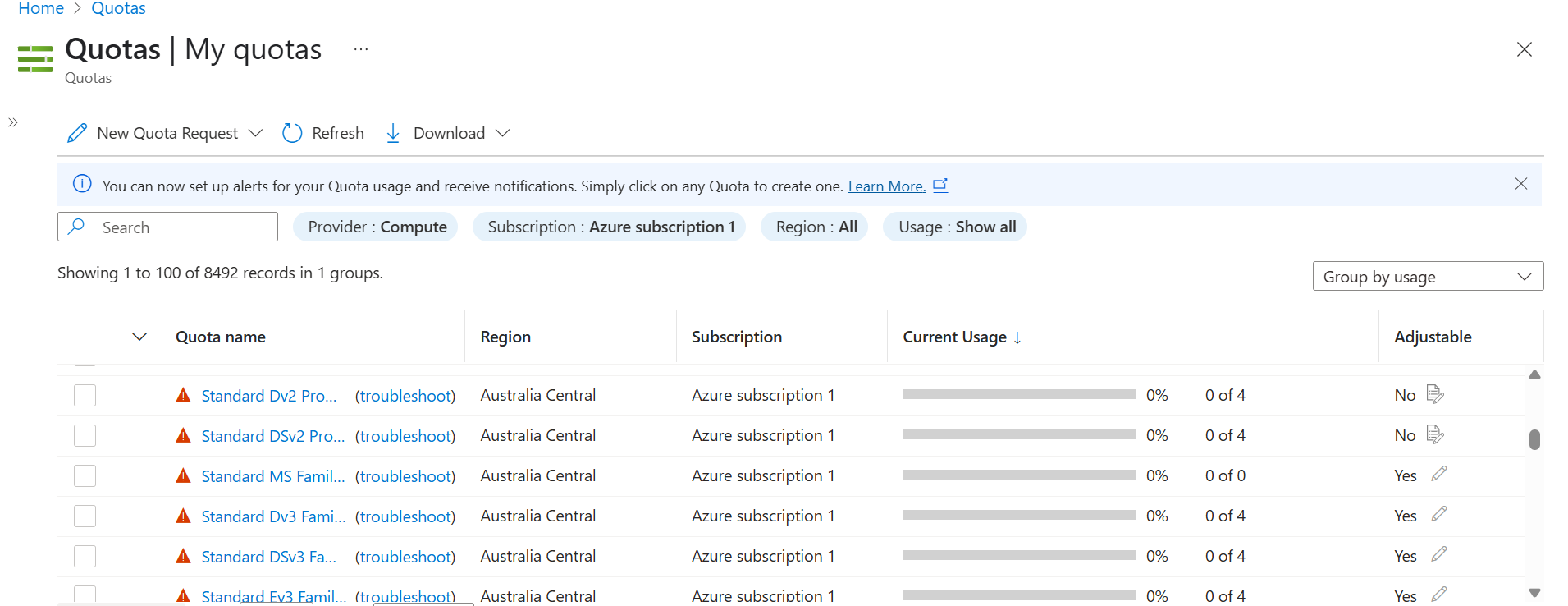Click warning icon for Standard Dv2 Pro...
Screen dimensions: 1568x606
[184, 395]
